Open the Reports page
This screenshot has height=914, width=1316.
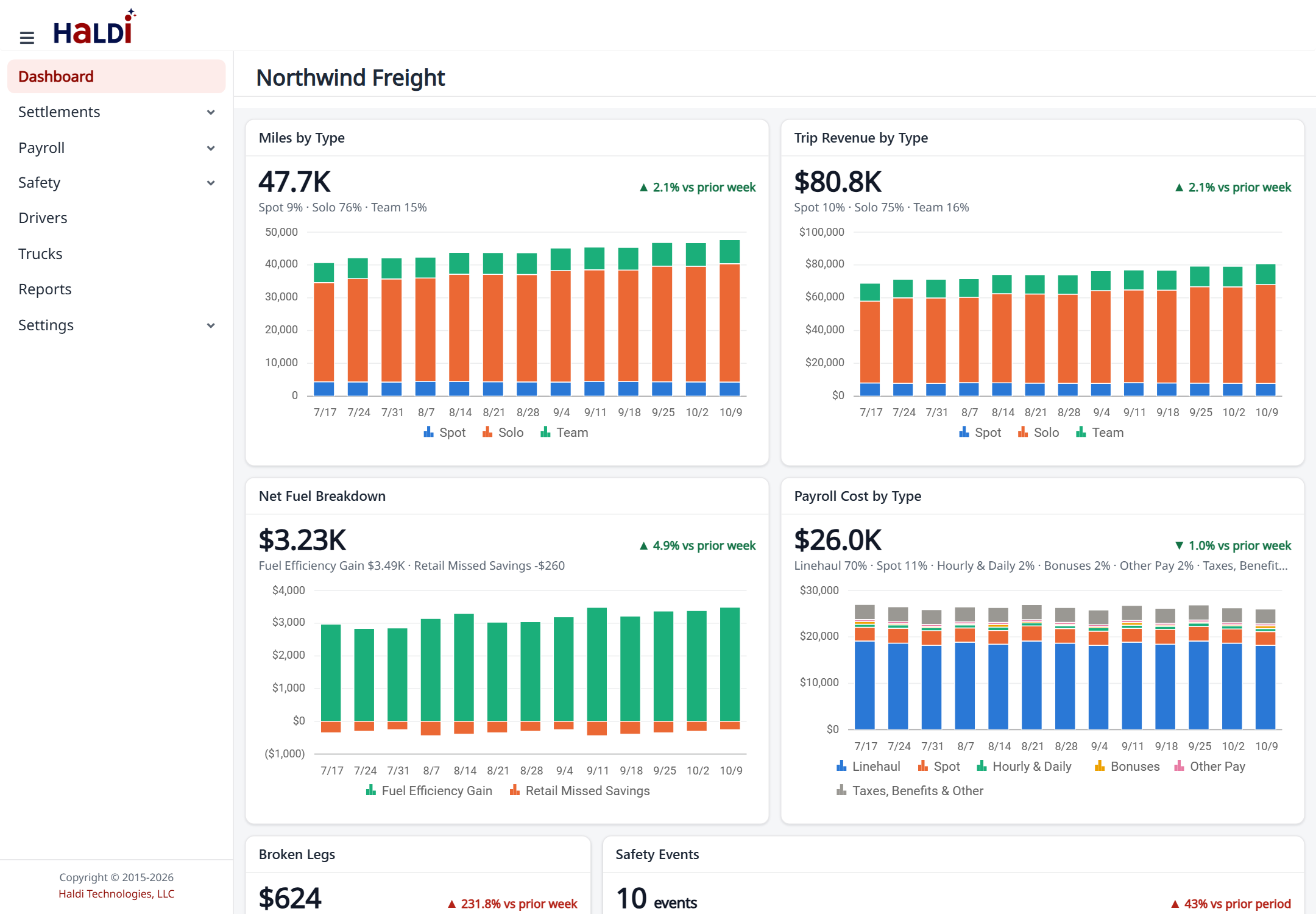coord(45,289)
